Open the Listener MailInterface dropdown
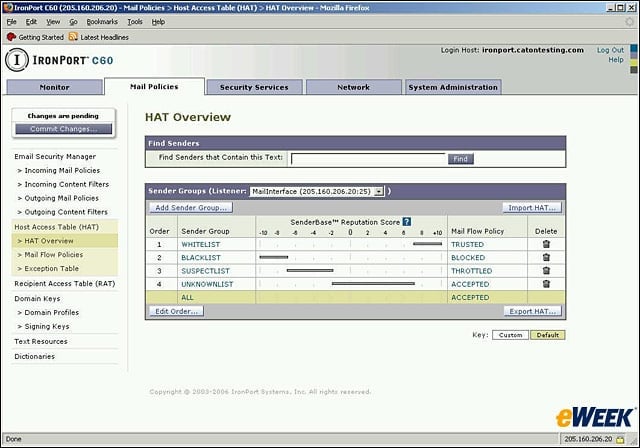640x448 pixels. (317, 191)
